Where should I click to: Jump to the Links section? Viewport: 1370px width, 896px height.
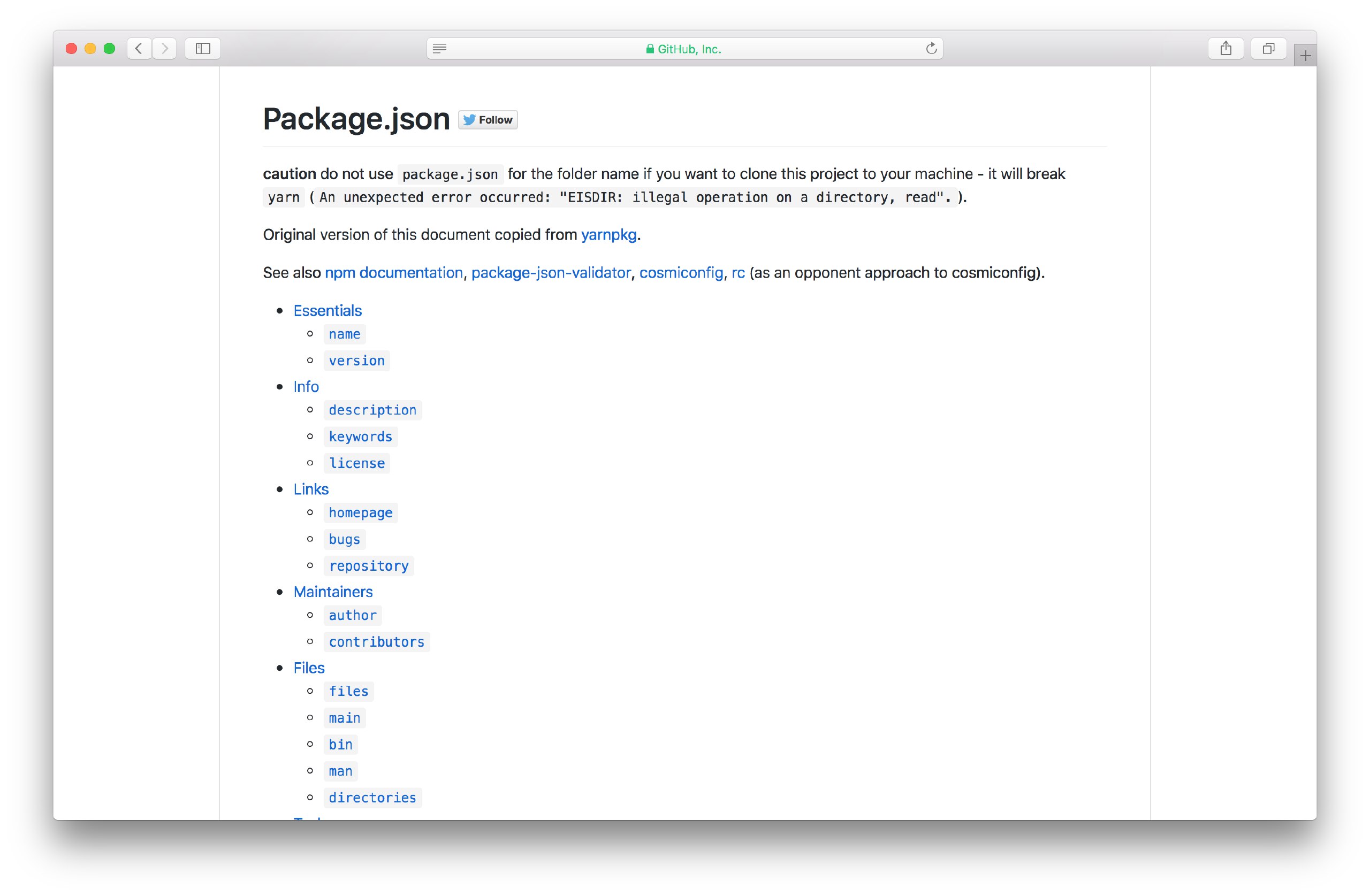tap(311, 489)
